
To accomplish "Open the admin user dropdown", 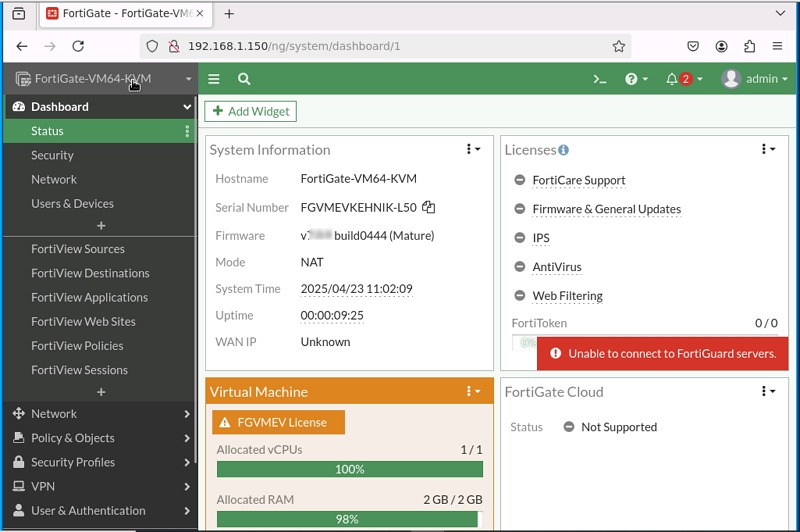I will pyautogui.click(x=755, y=79).
